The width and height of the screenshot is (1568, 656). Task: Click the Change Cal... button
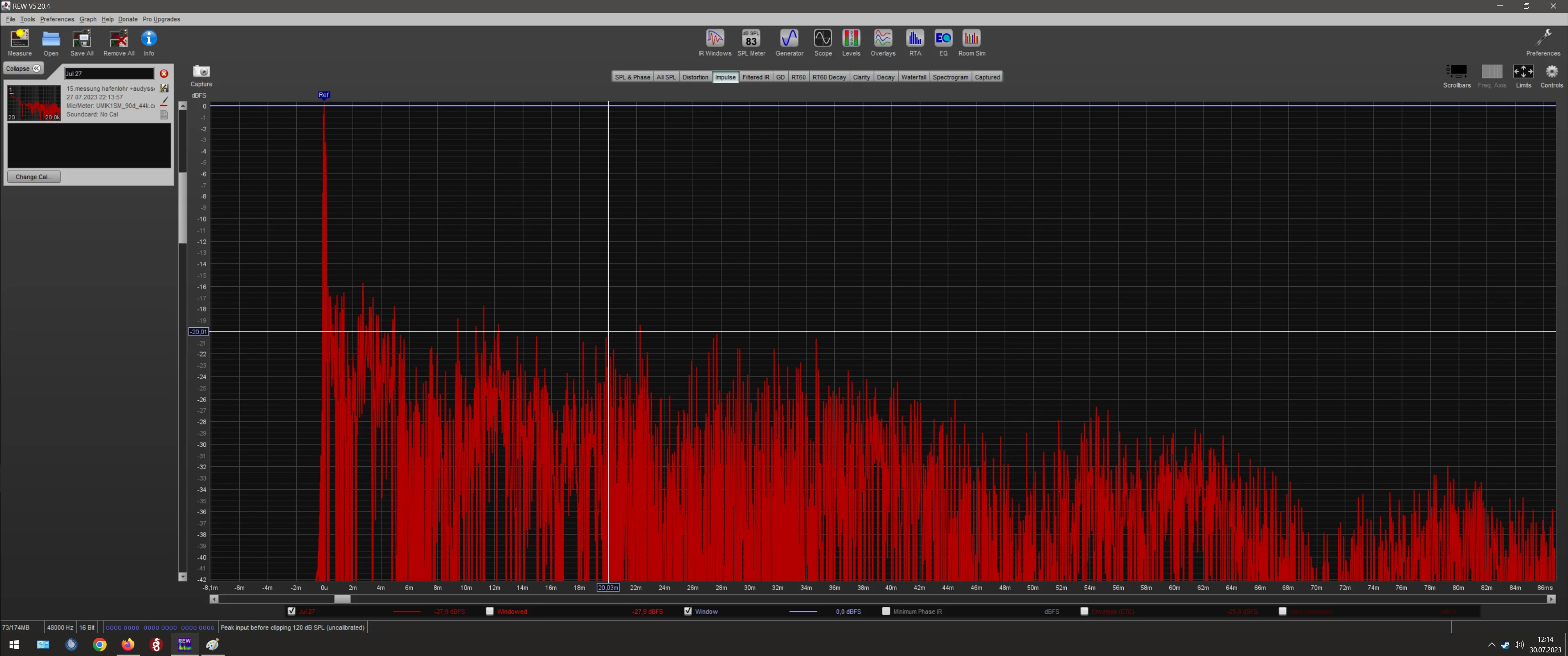(33, 176)
